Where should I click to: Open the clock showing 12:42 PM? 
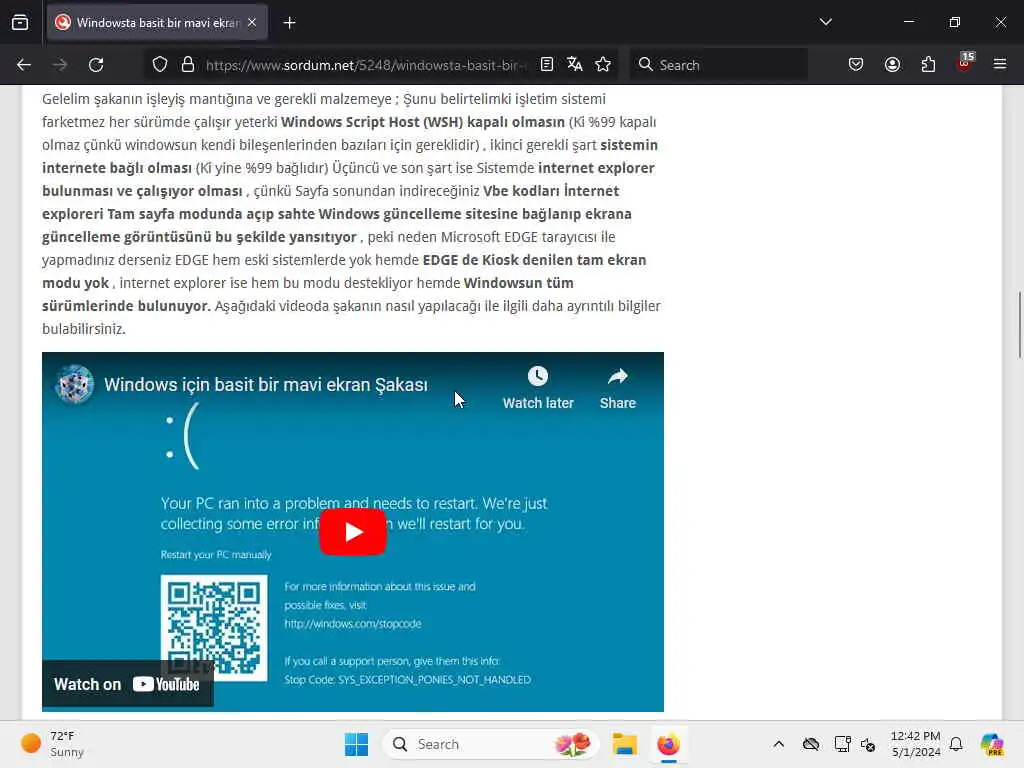pos(916,744)
